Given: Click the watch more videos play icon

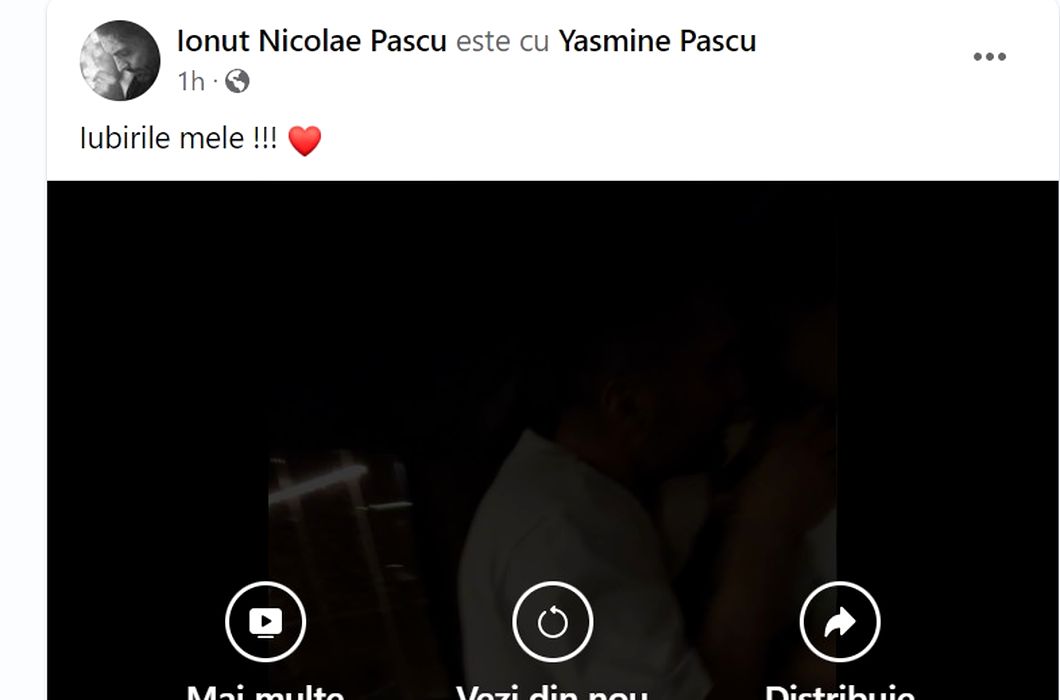Looking at the screenshot, I should pyautogui.click(x=266, y=622).
